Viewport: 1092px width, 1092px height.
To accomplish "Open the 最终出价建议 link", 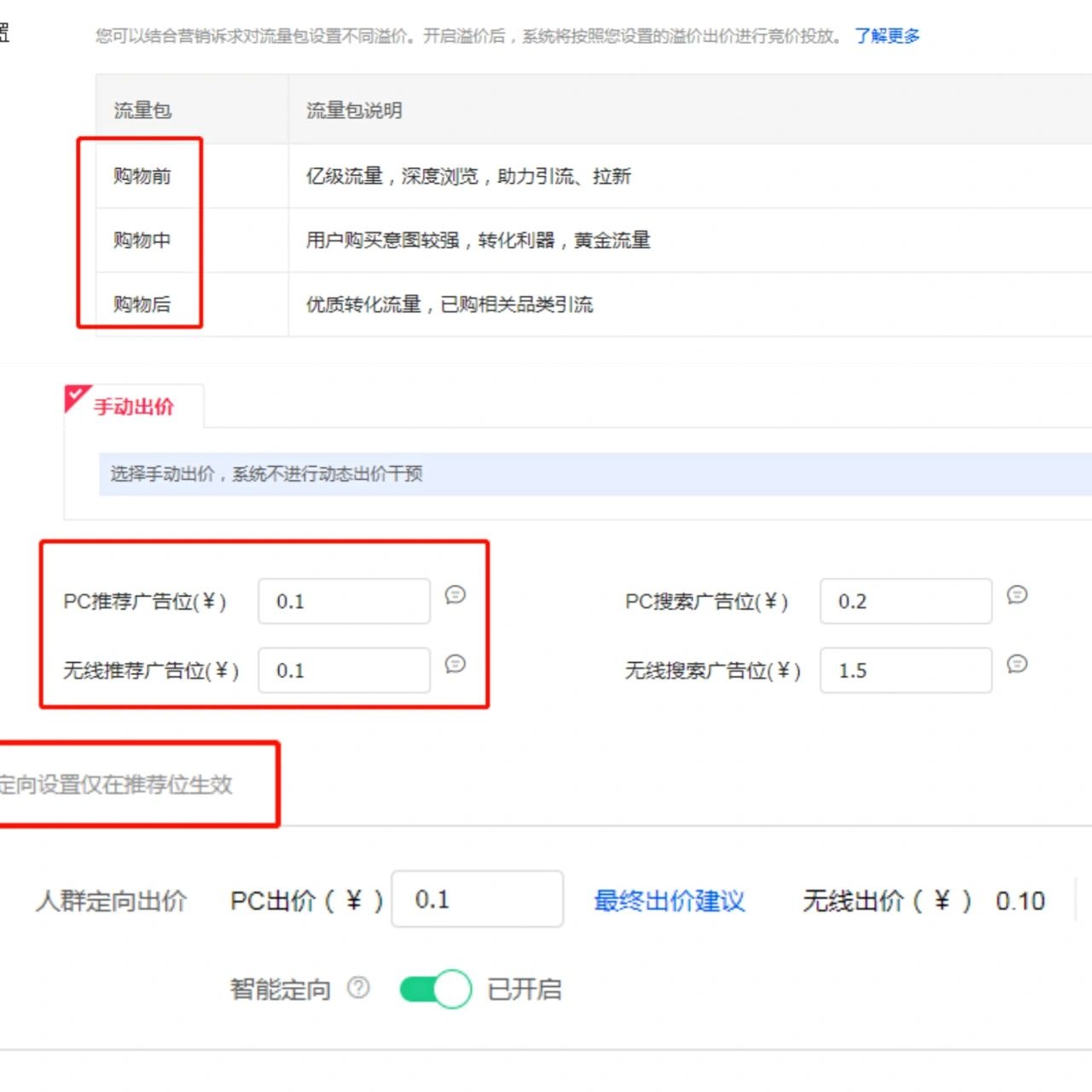I will click(x=669, y=901).
